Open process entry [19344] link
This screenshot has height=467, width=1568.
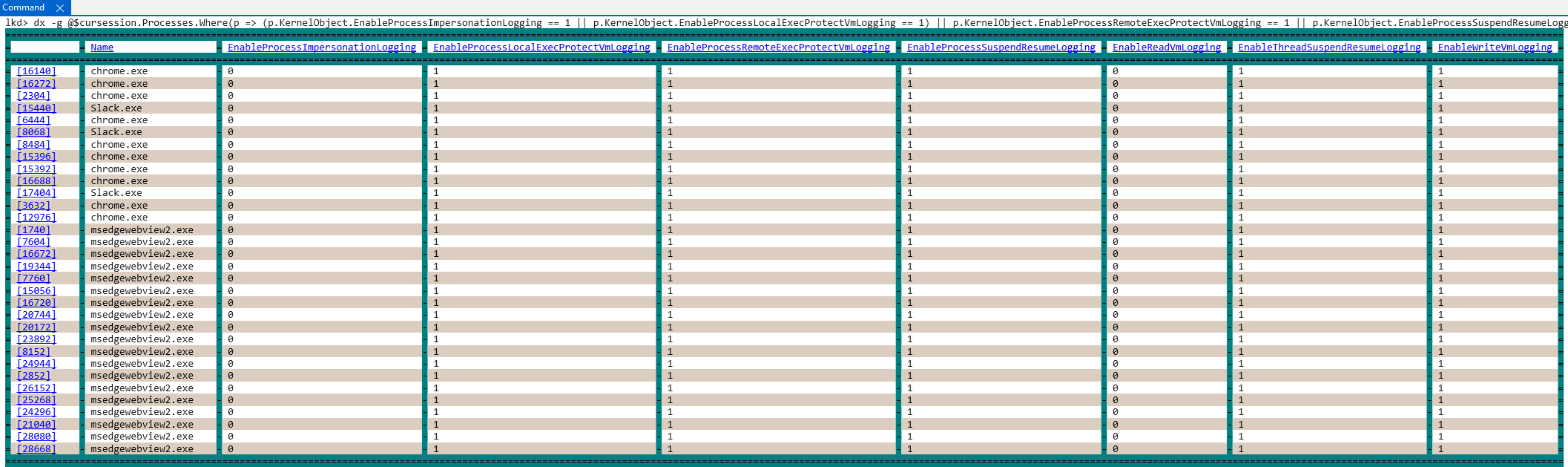coord(36,267)
